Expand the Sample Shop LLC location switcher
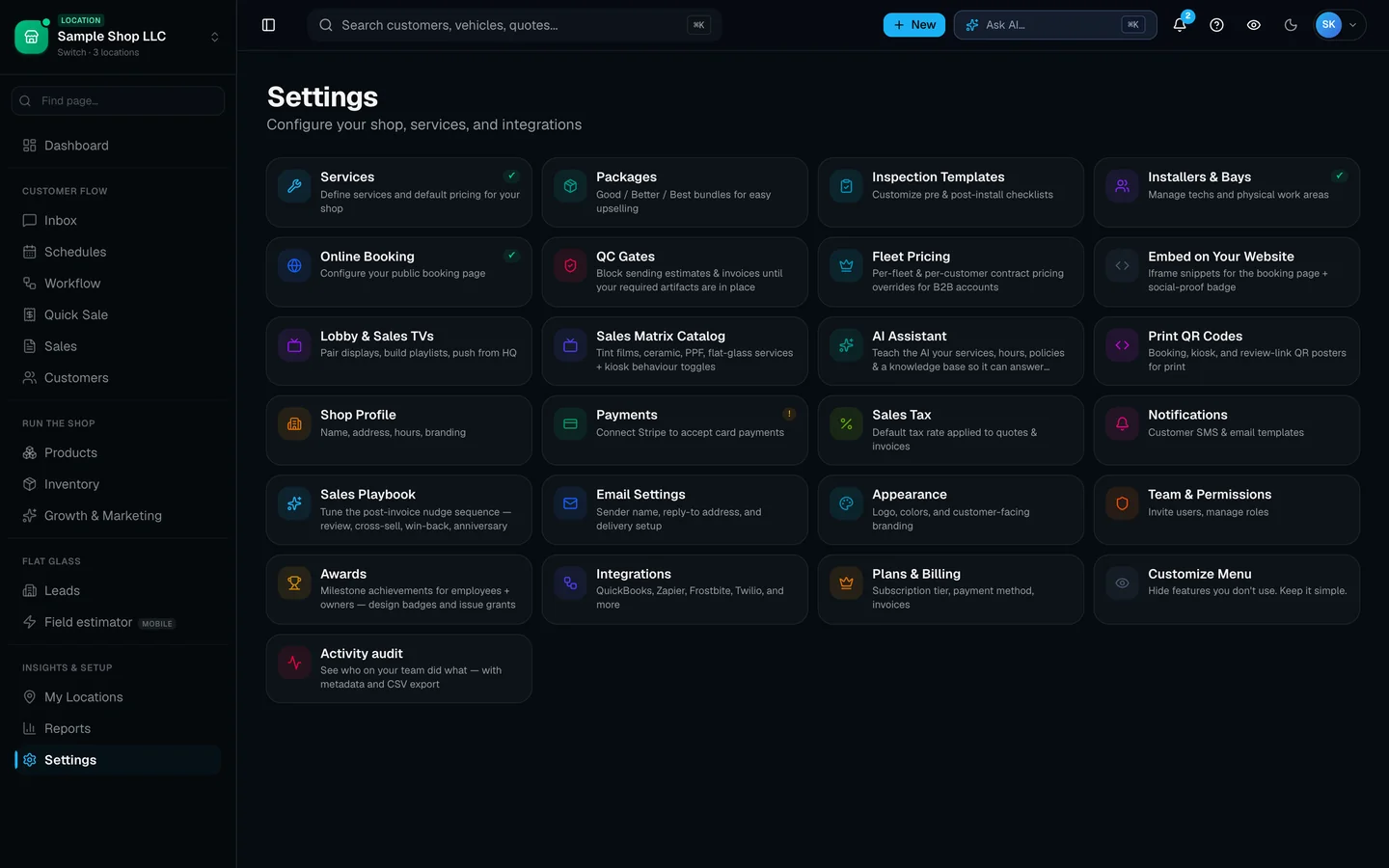This screenshot has height=868, width=1389. 214,37
